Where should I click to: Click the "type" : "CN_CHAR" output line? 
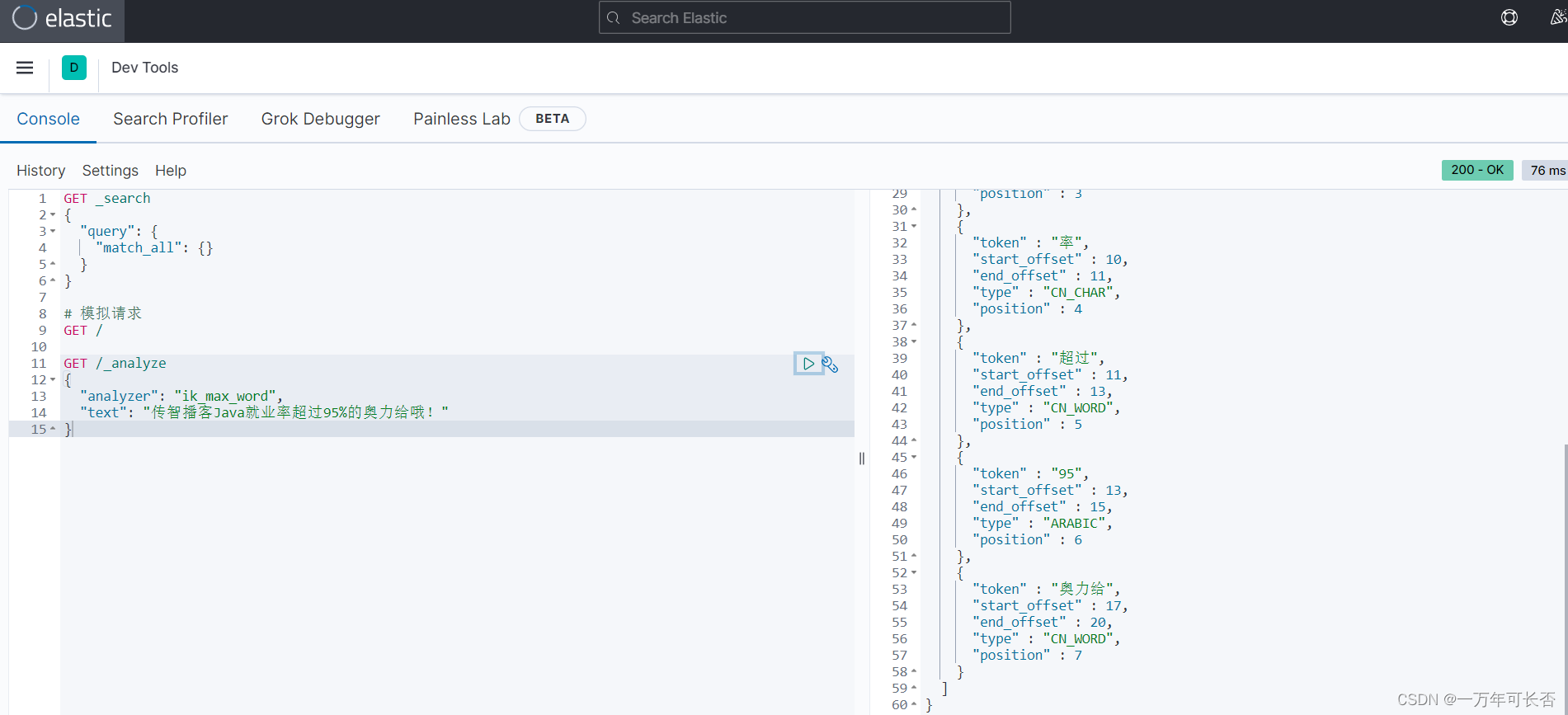click(1047, 293)
